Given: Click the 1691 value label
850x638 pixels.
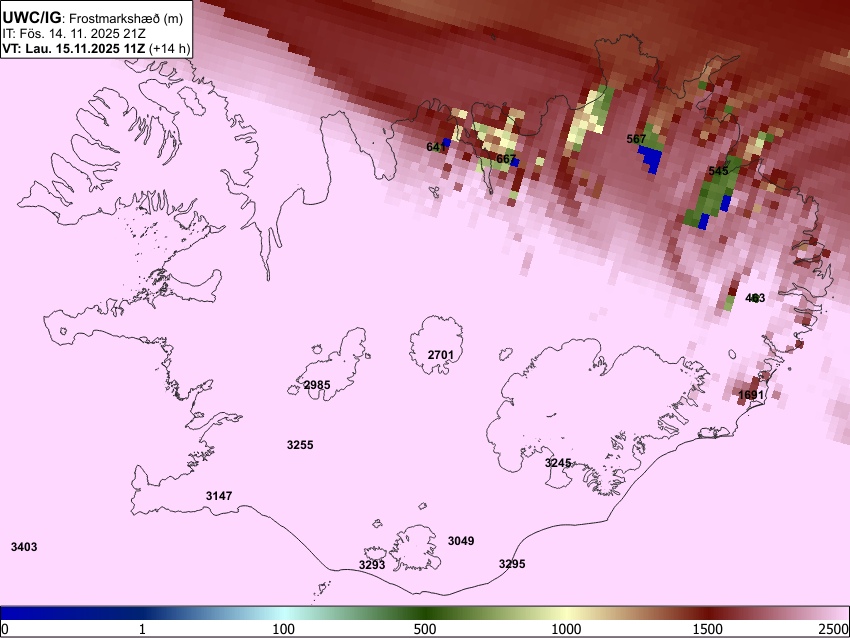Looking at the screenshot, I should (751, 395).
